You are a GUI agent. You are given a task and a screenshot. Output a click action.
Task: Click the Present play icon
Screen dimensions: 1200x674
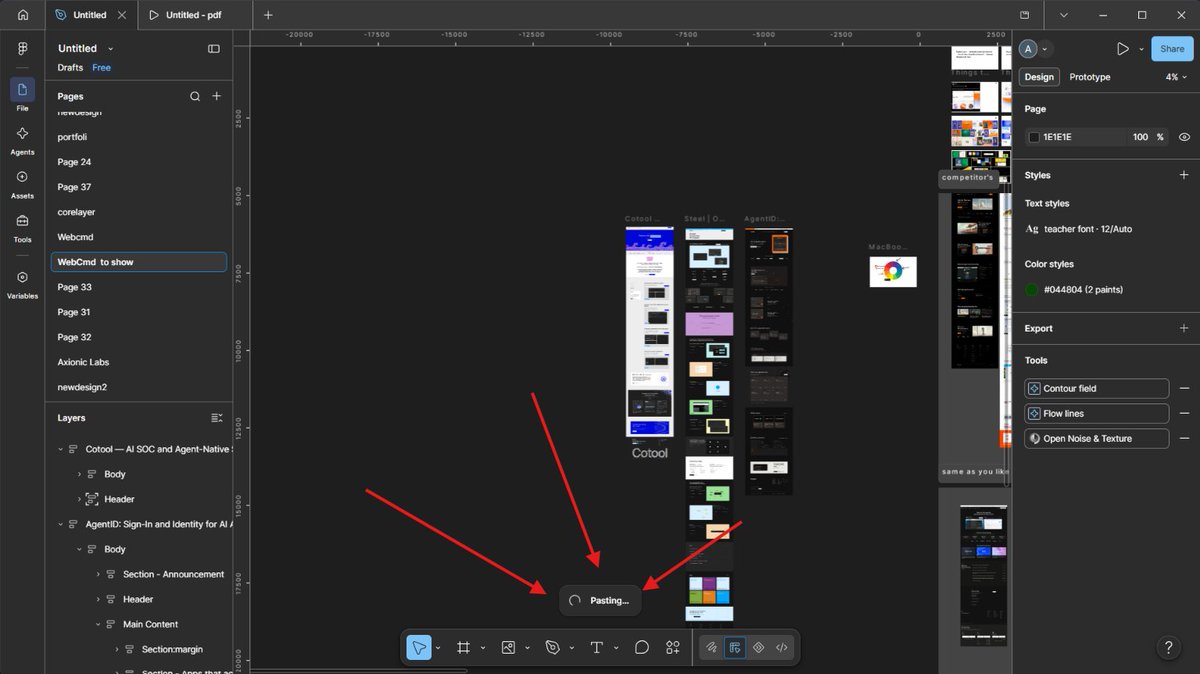pos(1123,48)
